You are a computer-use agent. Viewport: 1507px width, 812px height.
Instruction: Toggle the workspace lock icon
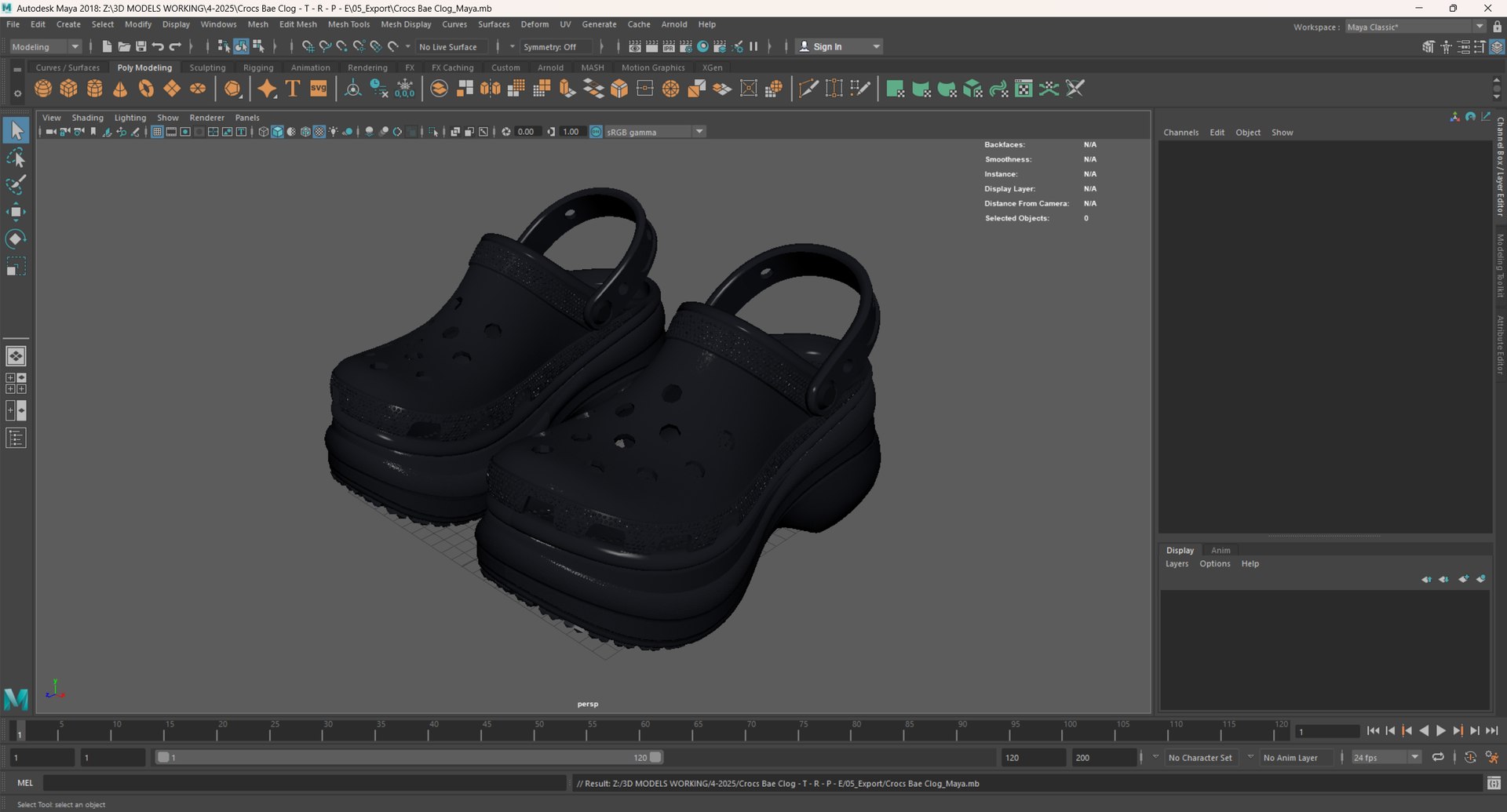coord(1497,27)
